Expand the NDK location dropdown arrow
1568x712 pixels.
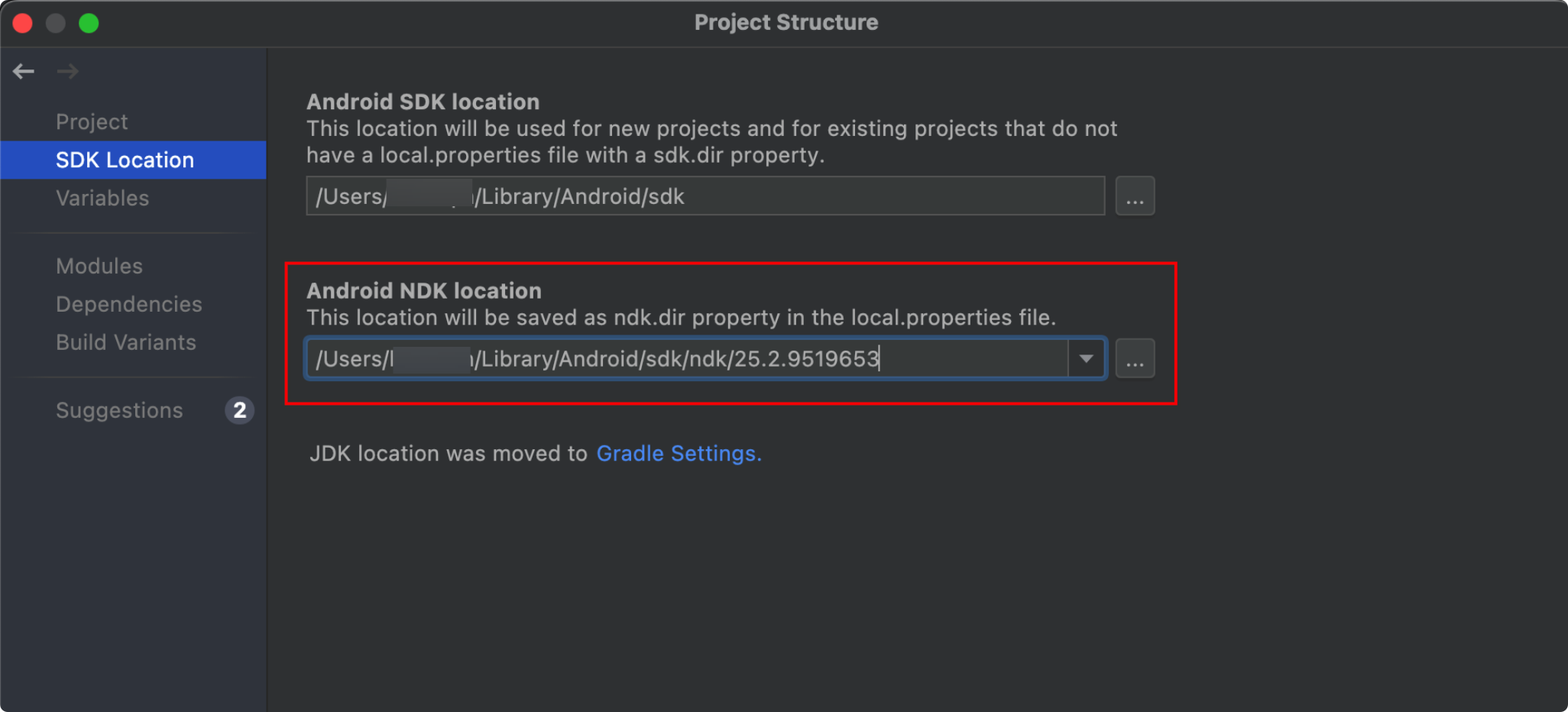coord(1086,358)
